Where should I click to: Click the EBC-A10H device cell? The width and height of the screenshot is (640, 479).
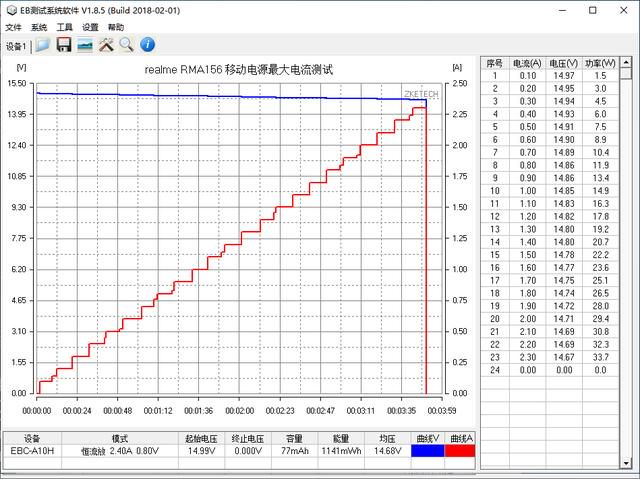32,451
